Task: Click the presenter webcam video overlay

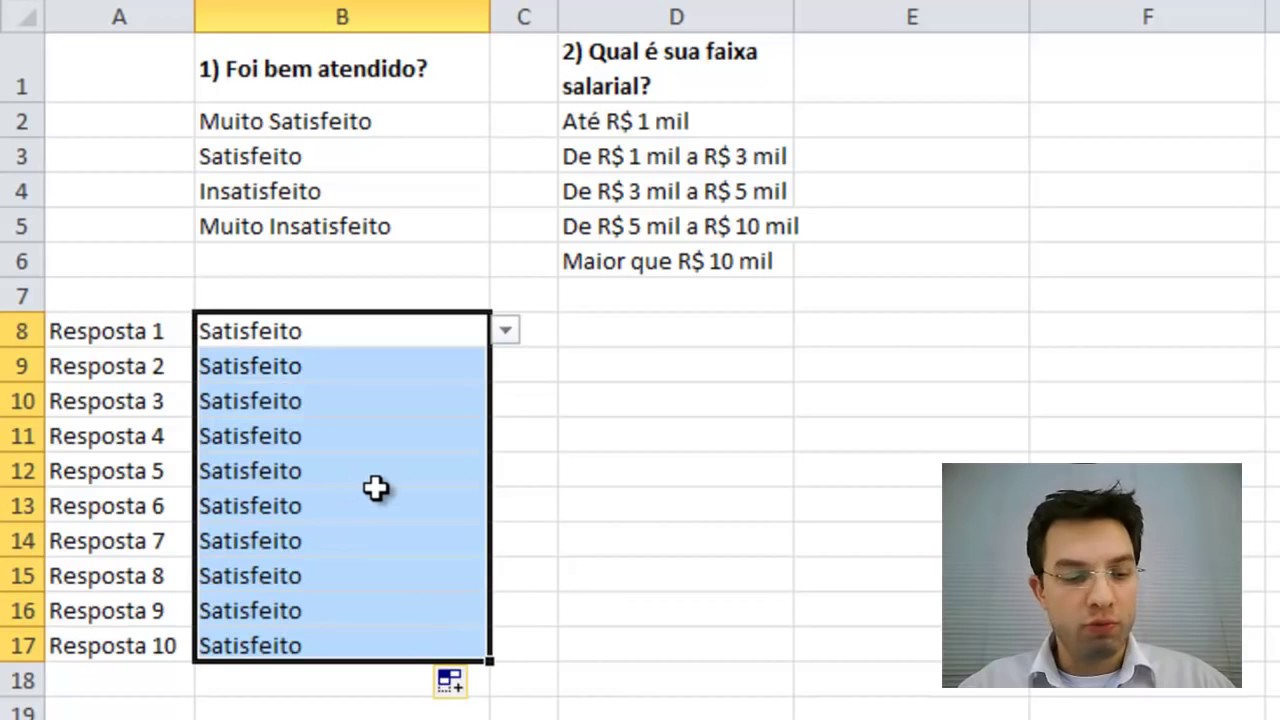Action: (x=1091, y=575)
